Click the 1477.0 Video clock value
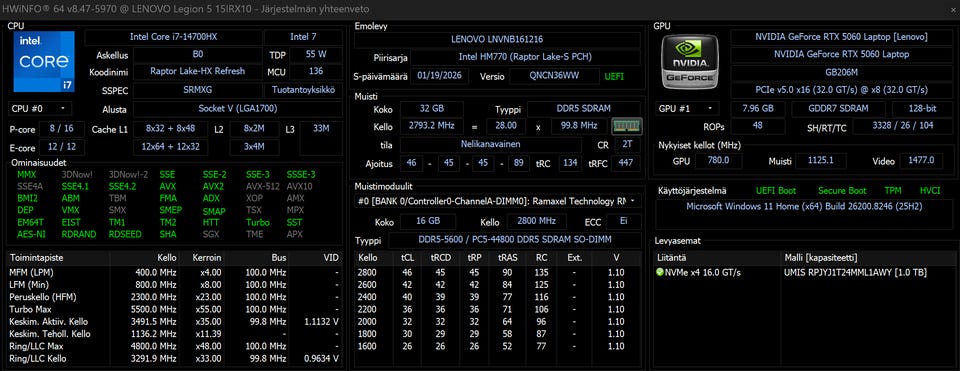 pyautogui.click(x=921, y=161)
